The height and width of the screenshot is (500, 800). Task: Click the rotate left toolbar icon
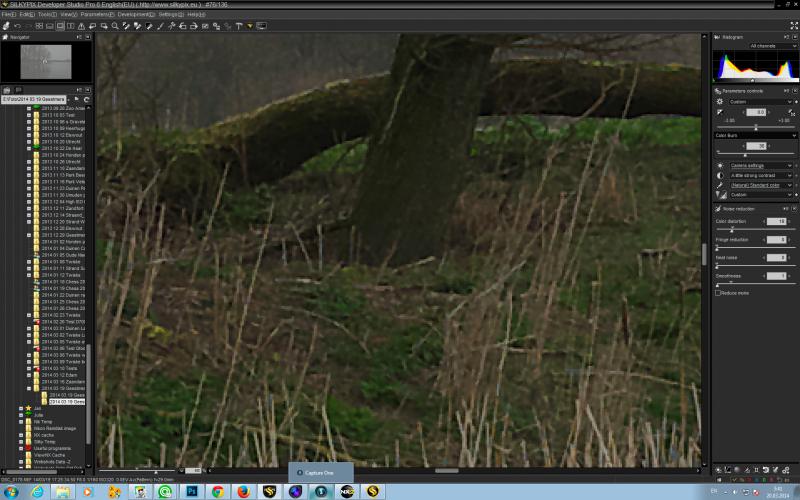click(183, 26)
